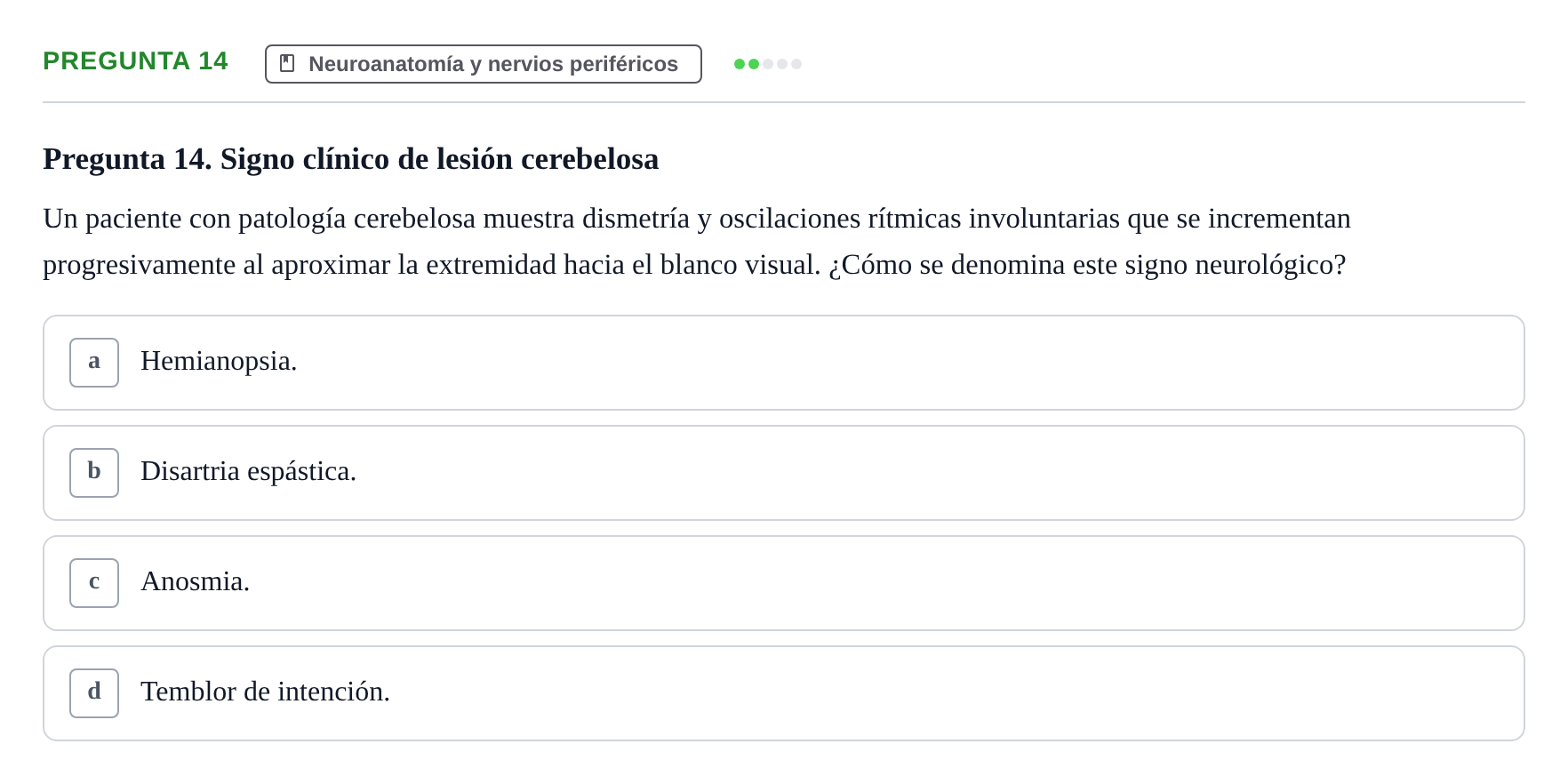
Task: Click the second green difficulty dot
Action: (x=754, y=64)
